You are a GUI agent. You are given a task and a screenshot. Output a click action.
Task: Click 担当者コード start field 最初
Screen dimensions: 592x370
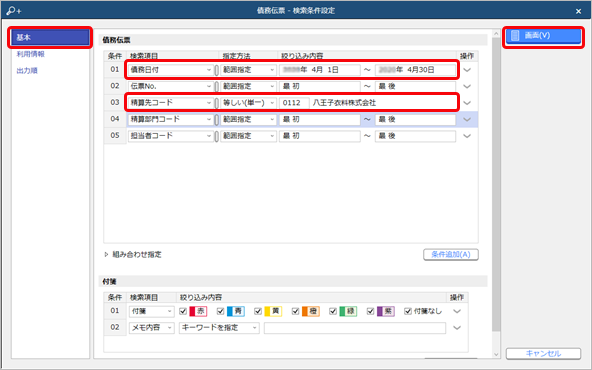pos(320,136)
